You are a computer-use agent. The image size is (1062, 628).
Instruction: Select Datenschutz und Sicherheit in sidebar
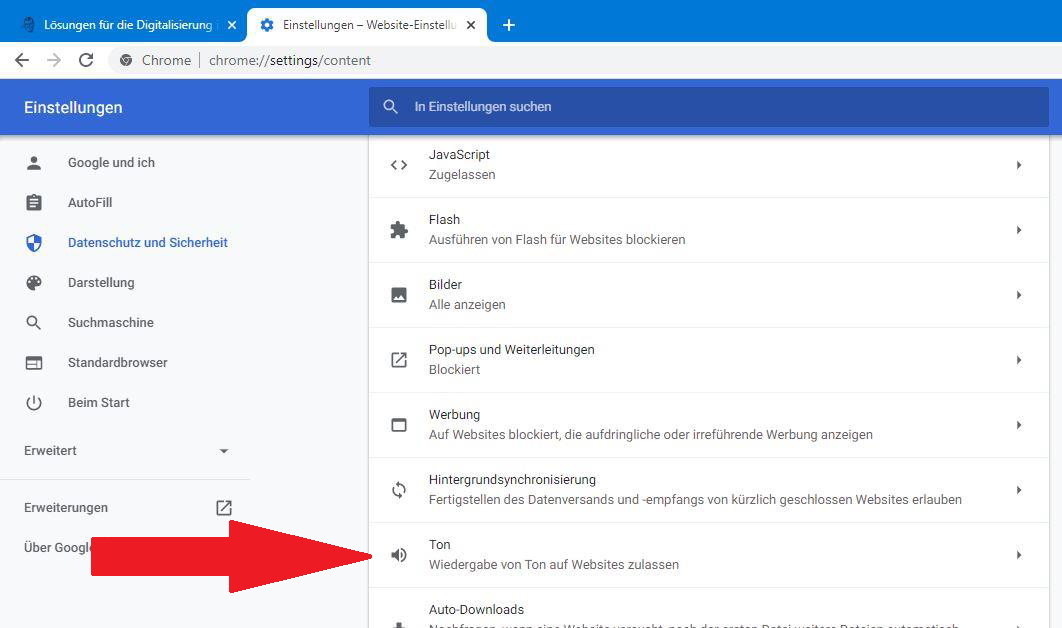point(147,243)
